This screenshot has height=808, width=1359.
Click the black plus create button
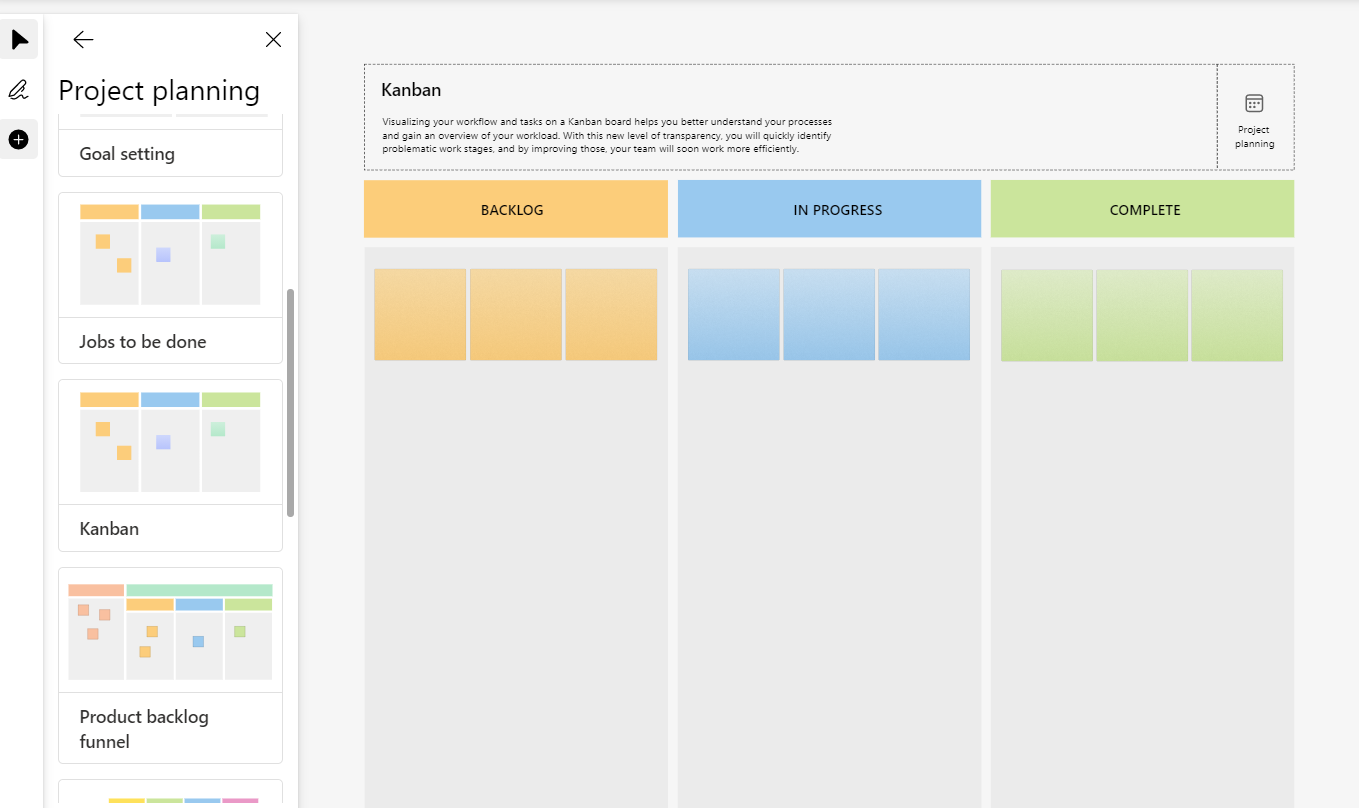coord(18,139)
